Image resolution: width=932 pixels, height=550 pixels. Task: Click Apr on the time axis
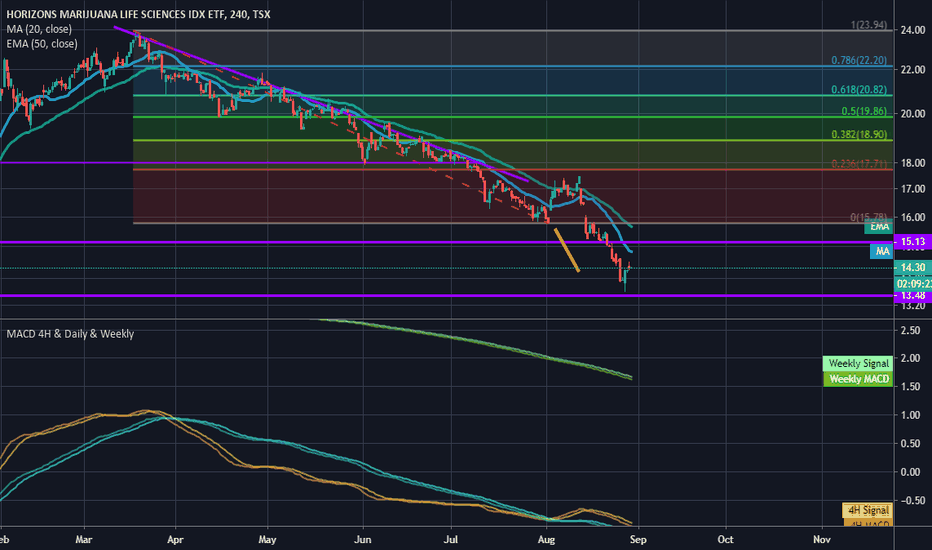click(175, 540)
